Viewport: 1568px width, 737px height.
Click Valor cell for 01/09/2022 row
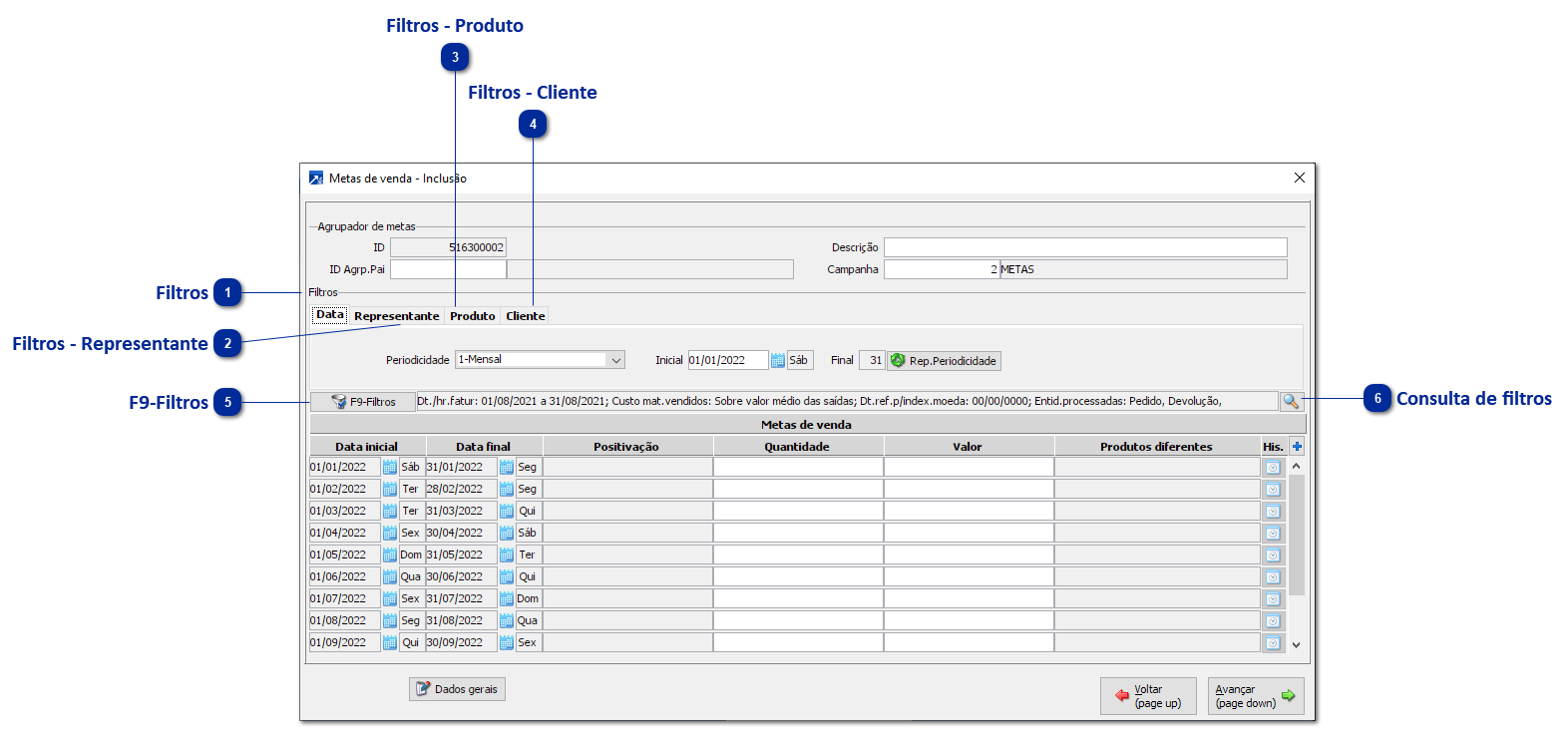pos(969,642)
